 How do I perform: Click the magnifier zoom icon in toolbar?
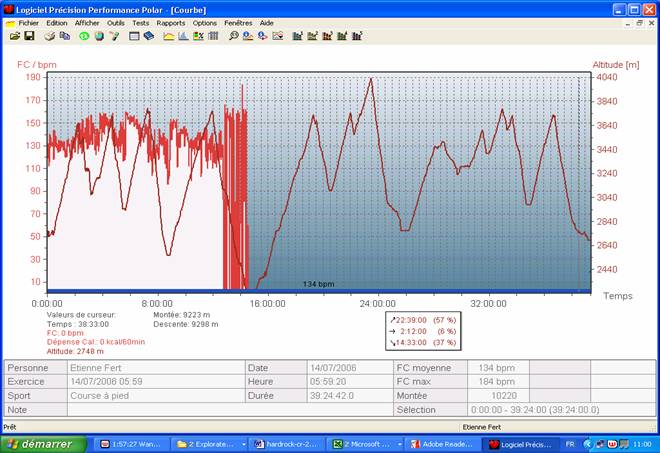pyautogui.click(x=233, y=36)
